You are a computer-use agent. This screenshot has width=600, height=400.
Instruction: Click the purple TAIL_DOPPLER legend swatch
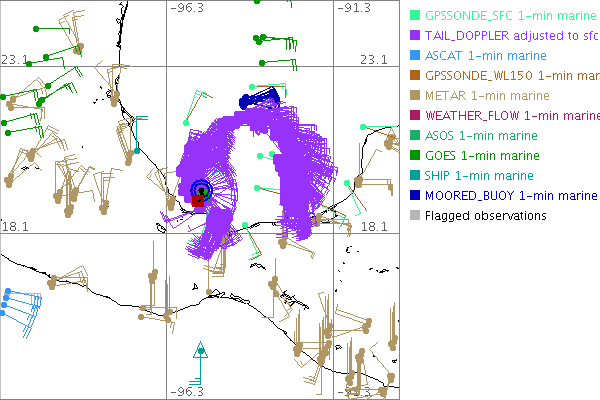(415, 35)
